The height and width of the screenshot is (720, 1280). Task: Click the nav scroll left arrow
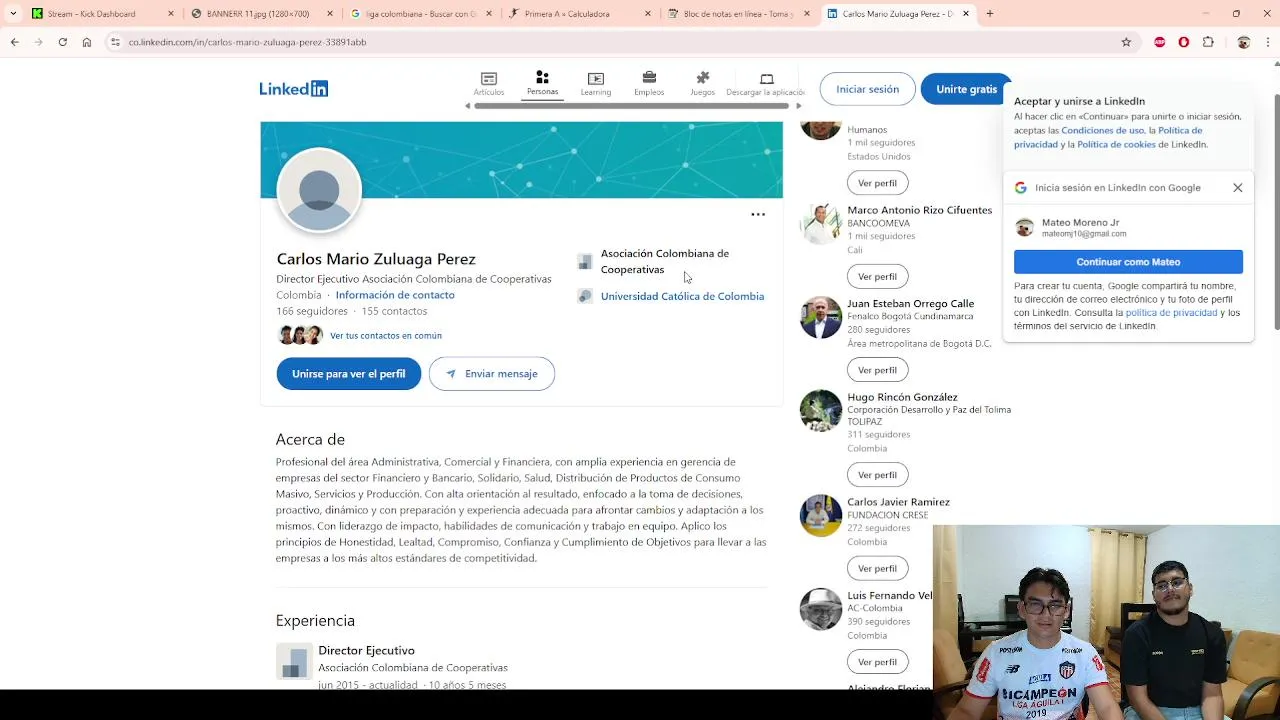tap(467, 106)
